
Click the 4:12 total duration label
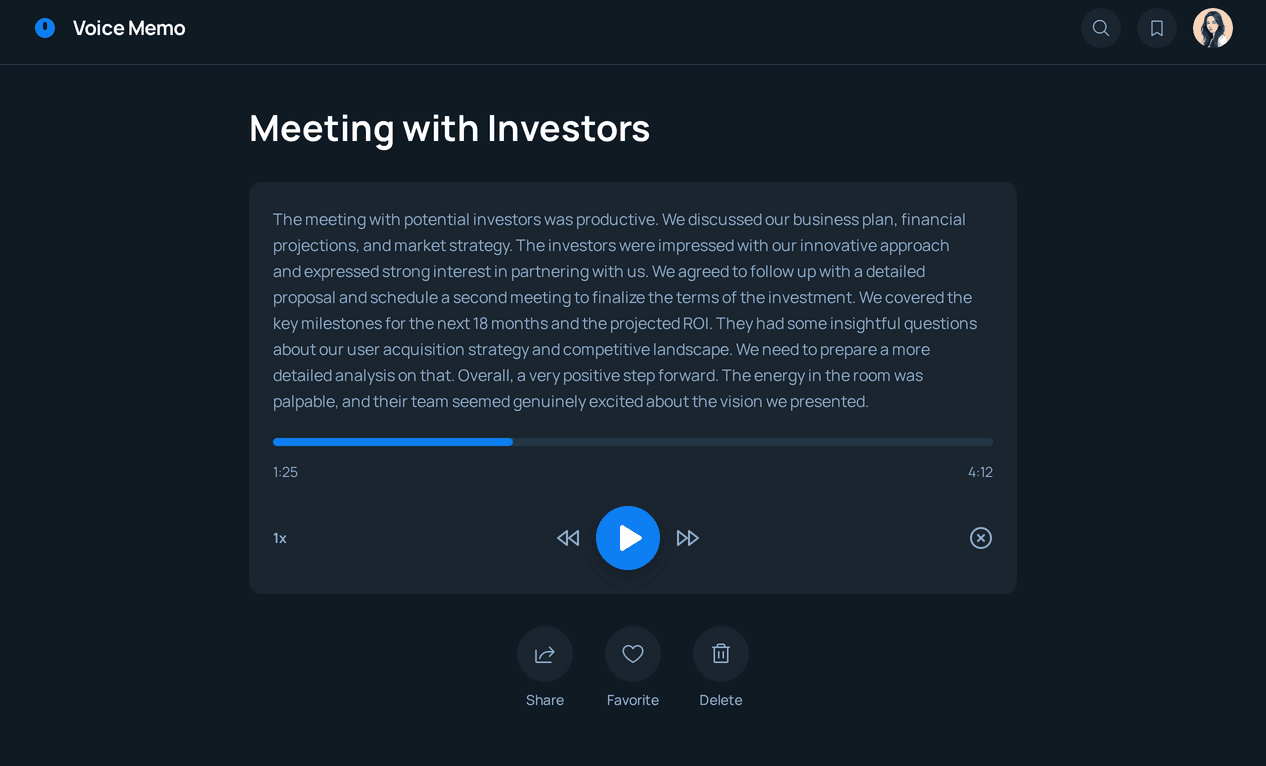click(980, 472)
